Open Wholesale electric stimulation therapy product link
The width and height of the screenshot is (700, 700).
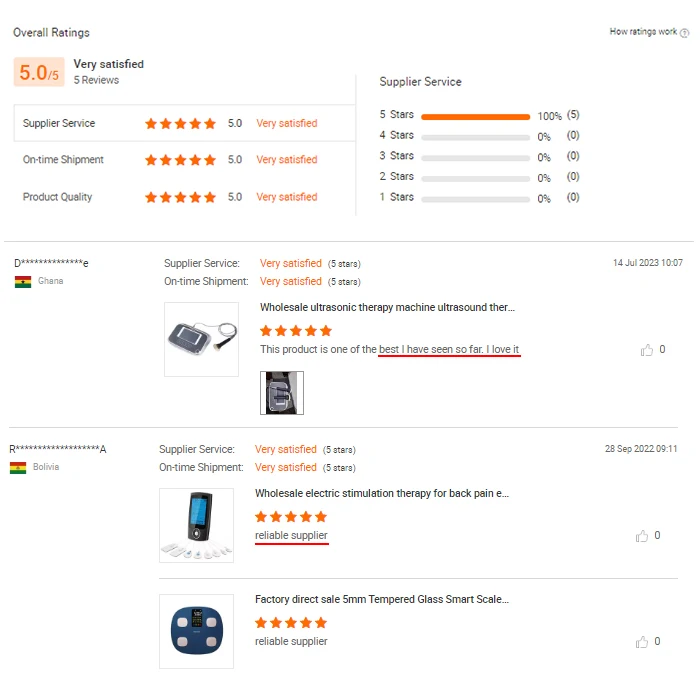[382, 494]
